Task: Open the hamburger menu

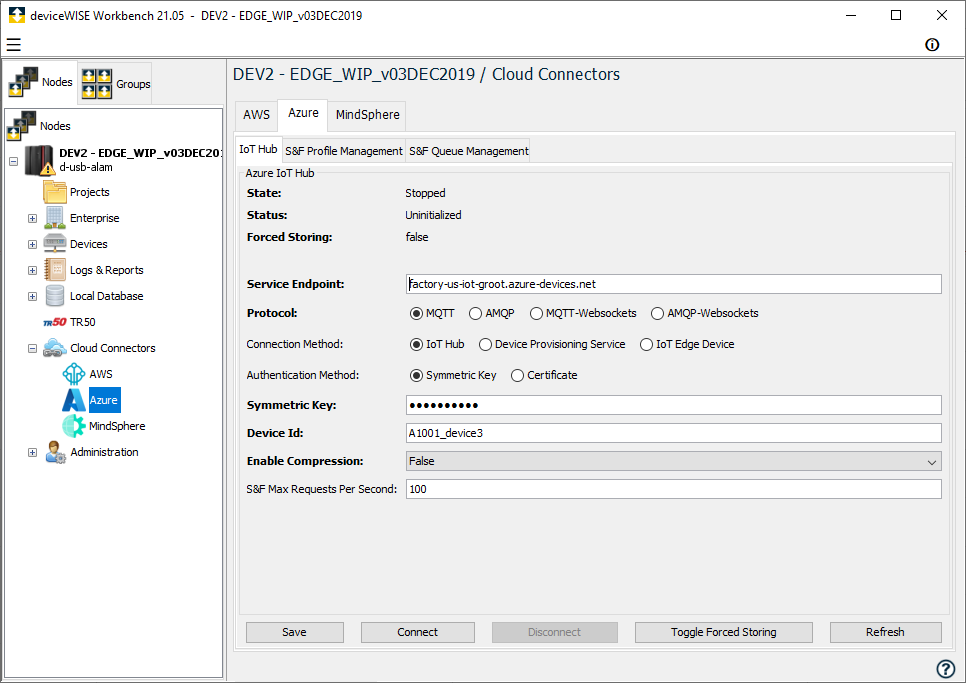Action: [14, 44]
